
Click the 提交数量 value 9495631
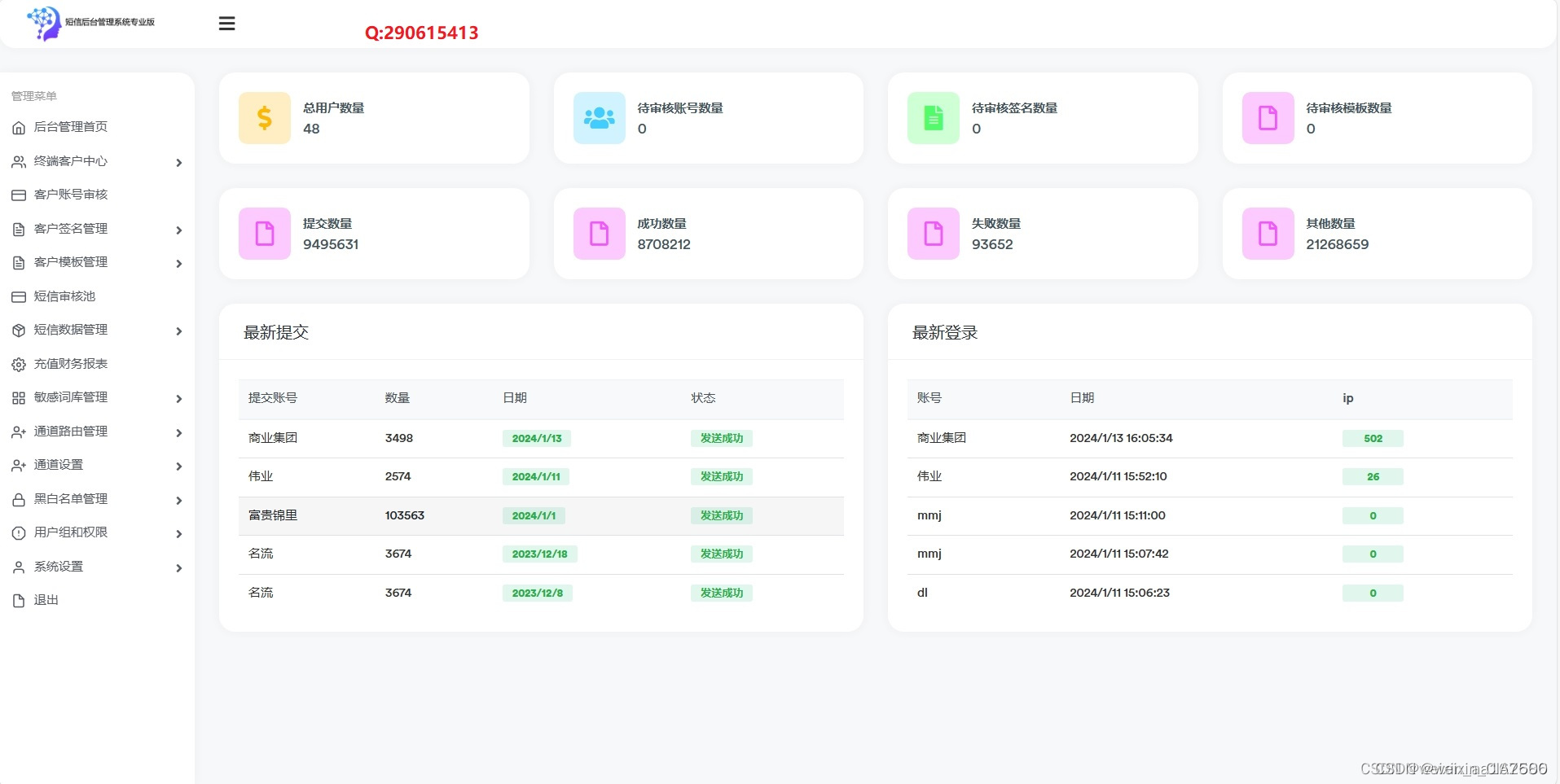(331, 244)
